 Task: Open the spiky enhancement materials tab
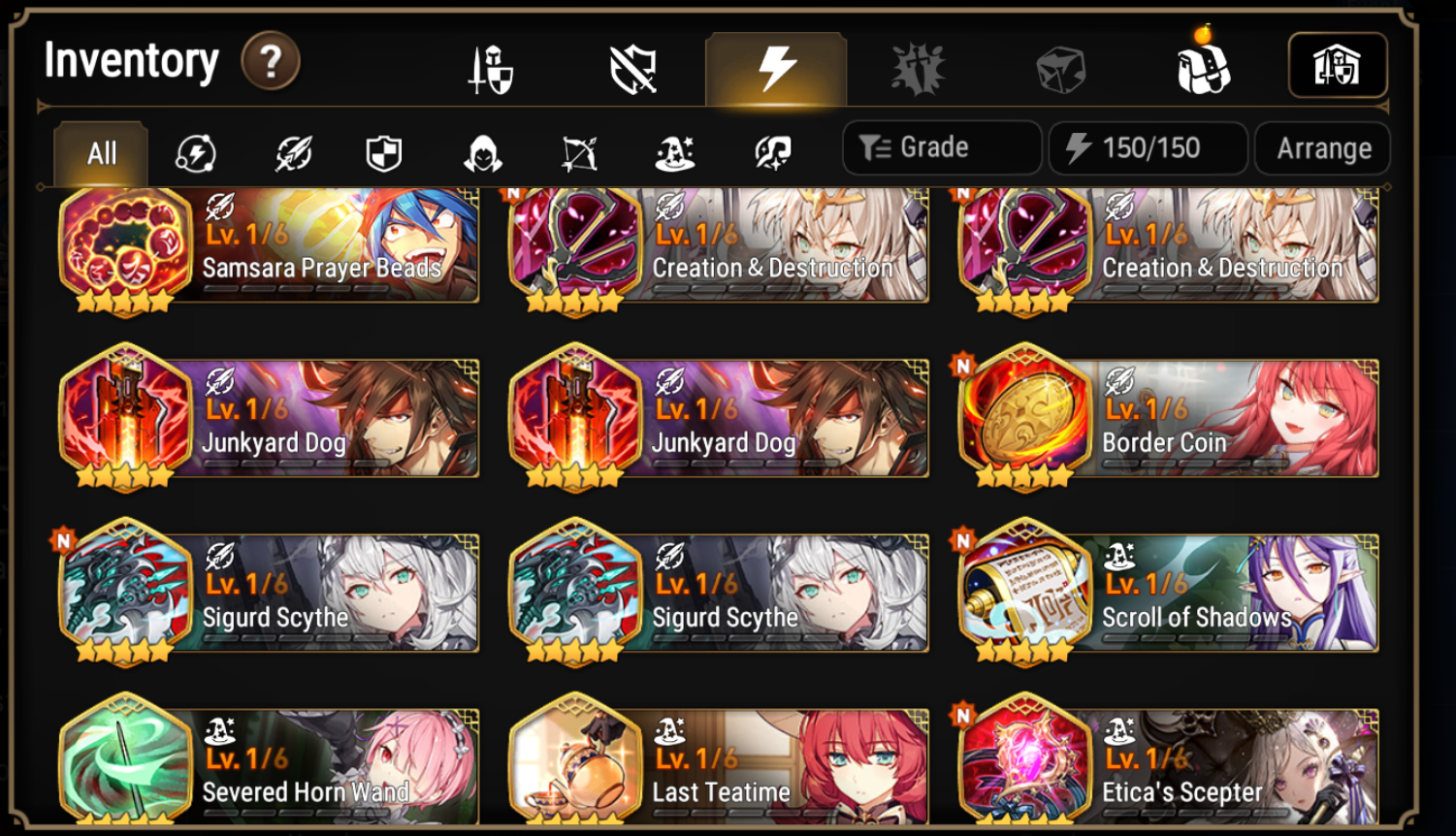click(x=918, y=70)
